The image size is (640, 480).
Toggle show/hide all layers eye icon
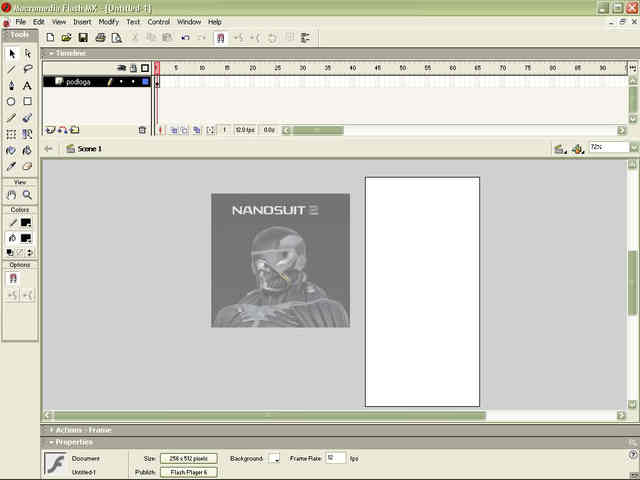point(122,68)
